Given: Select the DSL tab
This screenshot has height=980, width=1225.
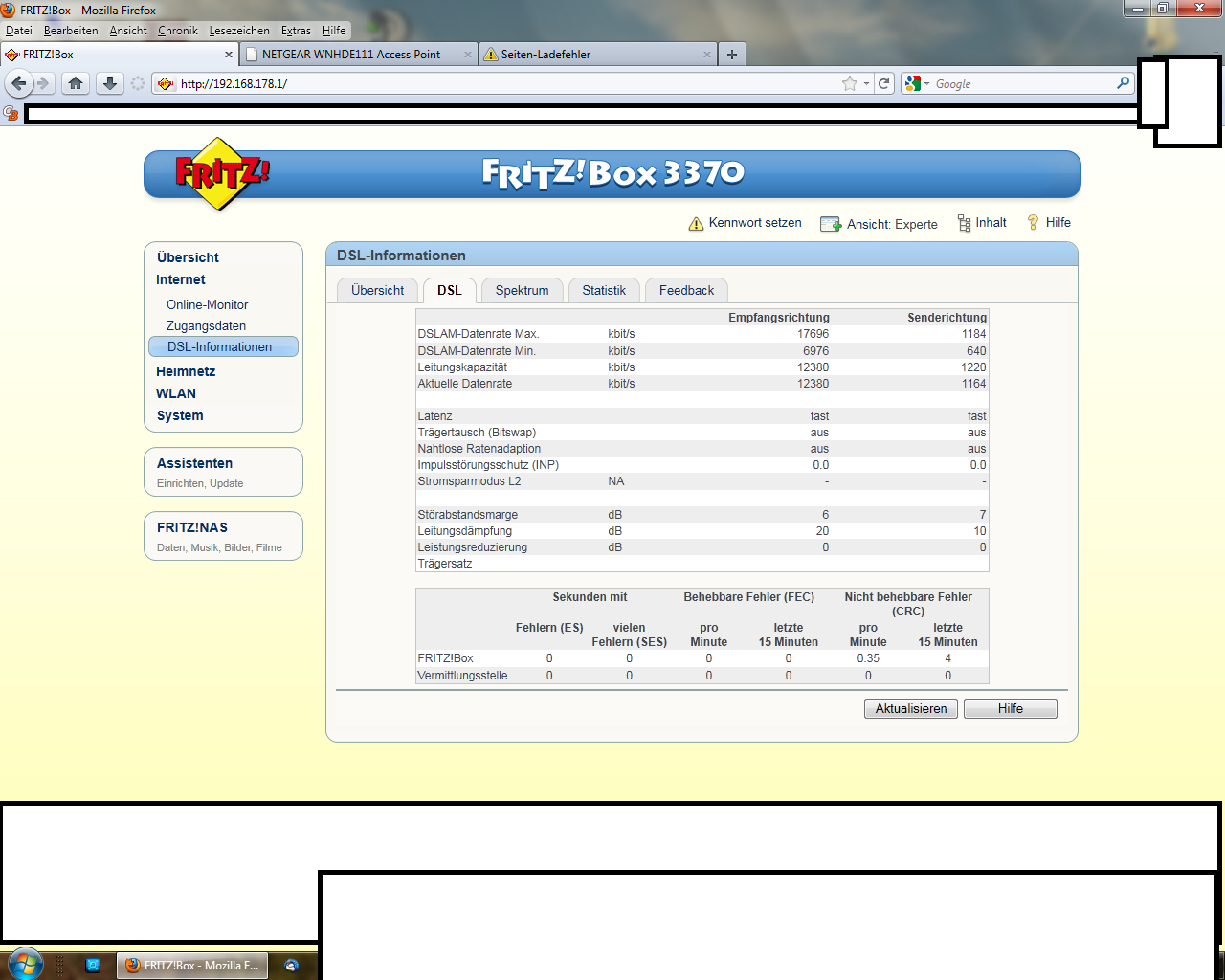Looking at the screenshot, I should 450,290.
